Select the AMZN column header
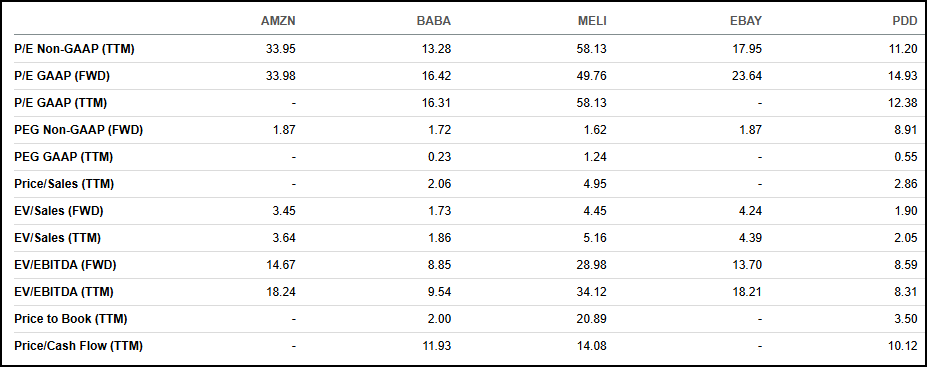The height and width of the screenshot is (367, 927). coord(278,21)
